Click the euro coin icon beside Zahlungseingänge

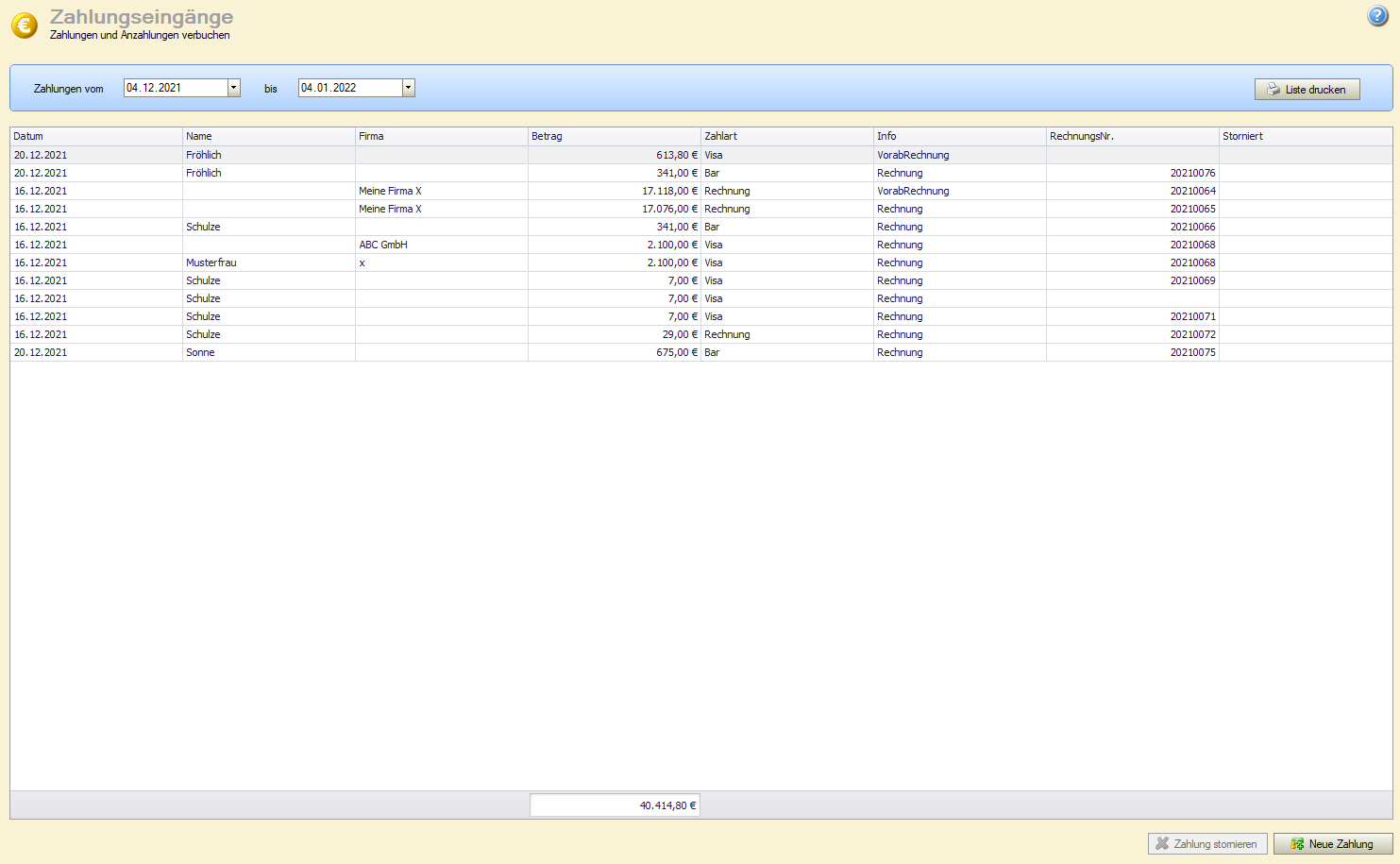pos(25,25)
